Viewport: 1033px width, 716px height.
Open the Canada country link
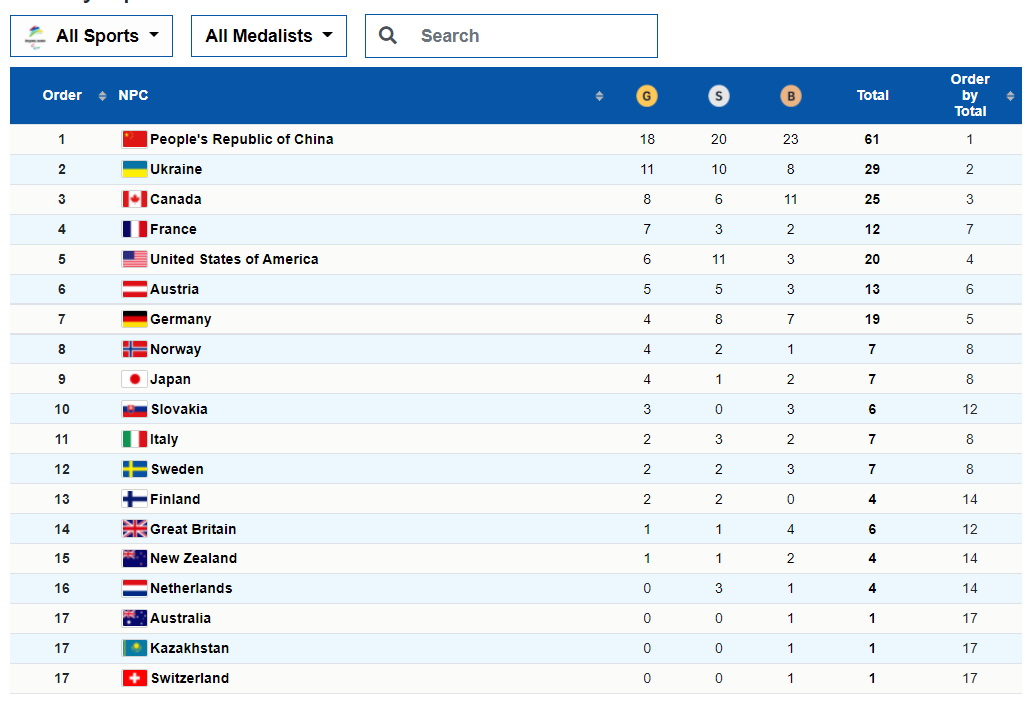click(175, 199)
